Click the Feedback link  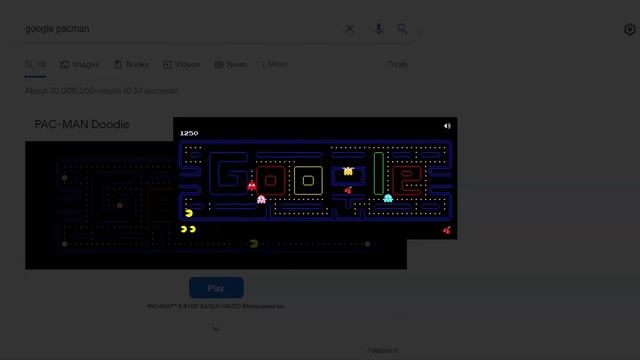coord(383,350)
